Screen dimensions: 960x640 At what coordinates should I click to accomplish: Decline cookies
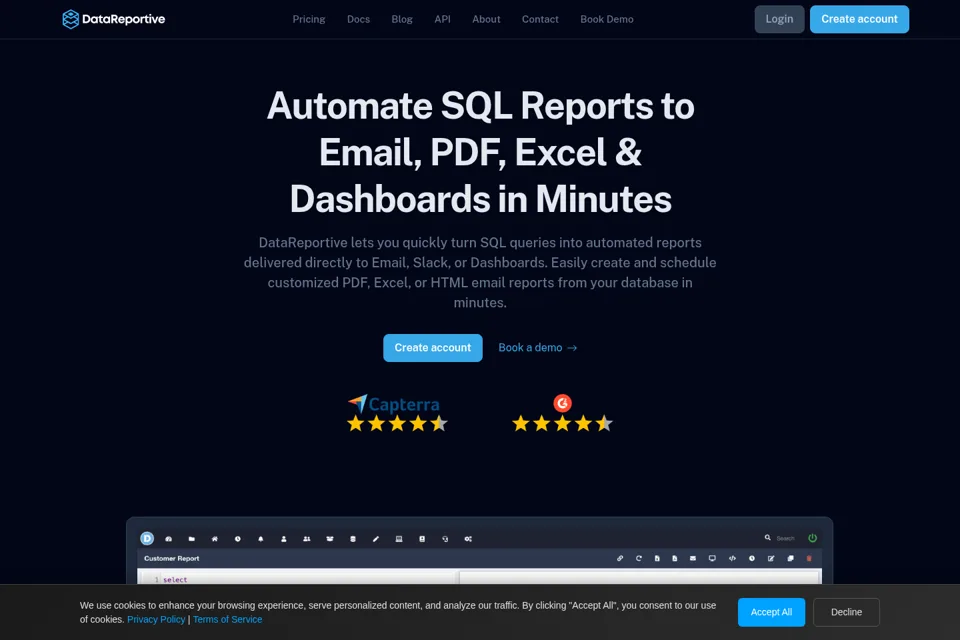click(846, 612)
